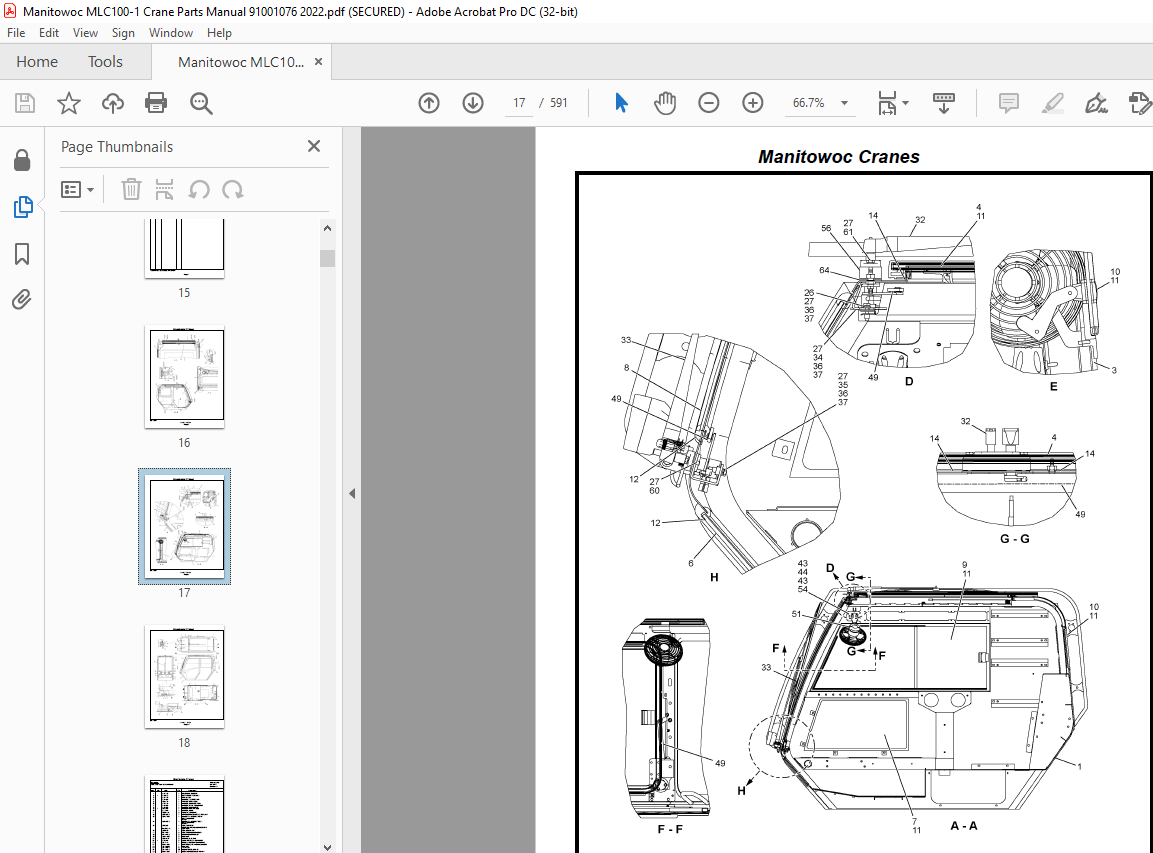The image size is (1153, 853).
Task: Open the View menu
Action: 85,33
